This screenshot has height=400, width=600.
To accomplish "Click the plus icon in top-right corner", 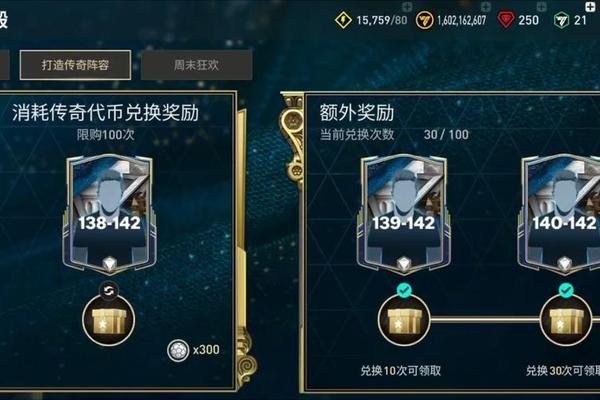I will click(590, 6).
